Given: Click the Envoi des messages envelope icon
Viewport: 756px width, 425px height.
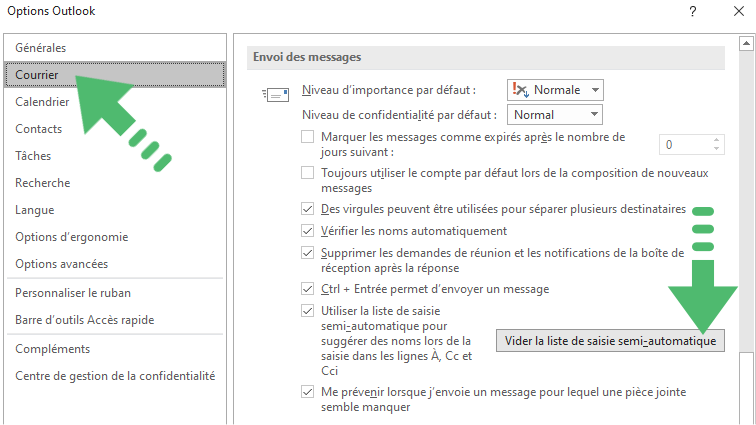Looking at the screenshot, I should pyautogui.click(x=275, y=95).
